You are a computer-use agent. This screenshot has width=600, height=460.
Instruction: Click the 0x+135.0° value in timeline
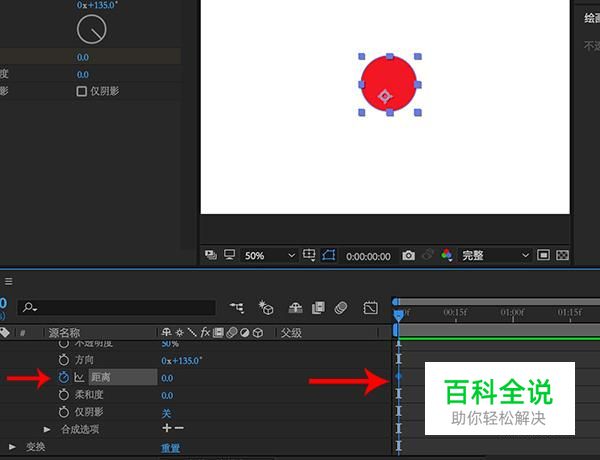tap(181, 360)
